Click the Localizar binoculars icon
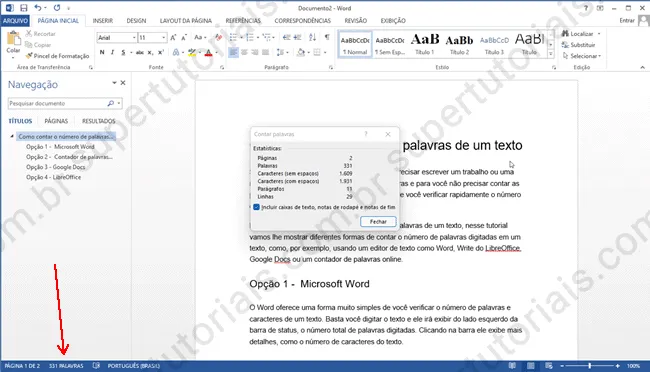This screenshot has height=372, width=650. (565, 34)
